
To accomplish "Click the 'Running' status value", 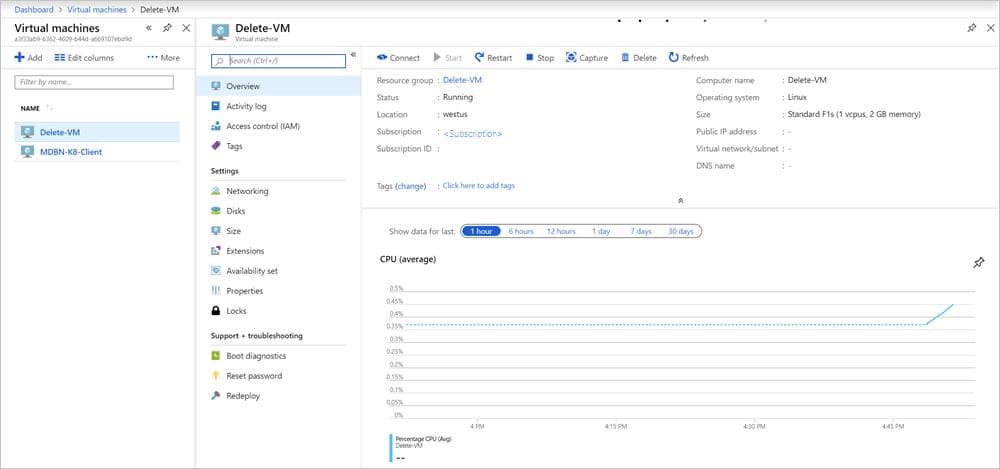I will click(458, 98).
